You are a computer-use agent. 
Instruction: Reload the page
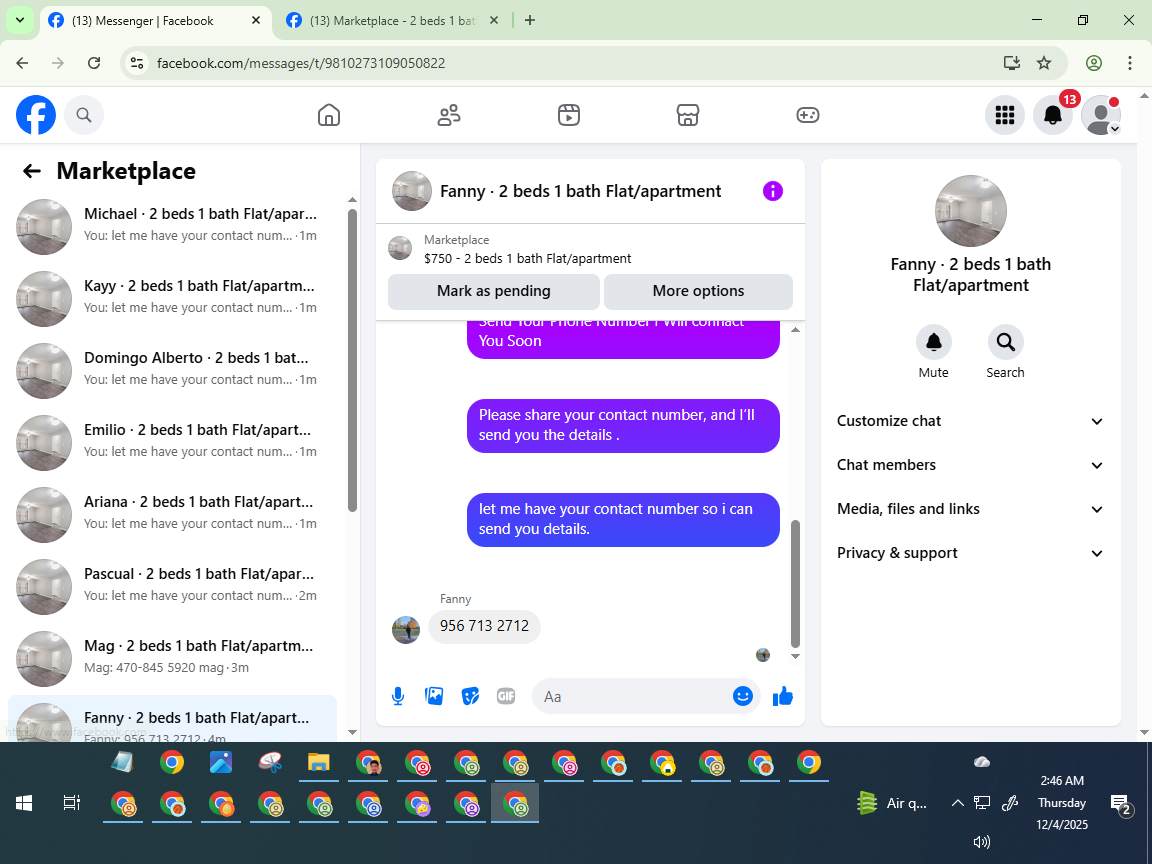(94, 63)
